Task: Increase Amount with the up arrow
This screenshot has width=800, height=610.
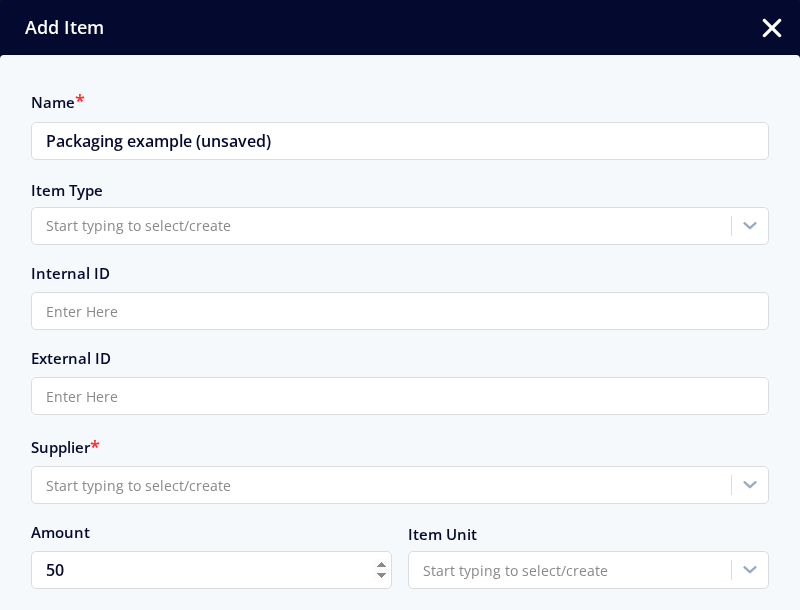Action: (381, 565)
